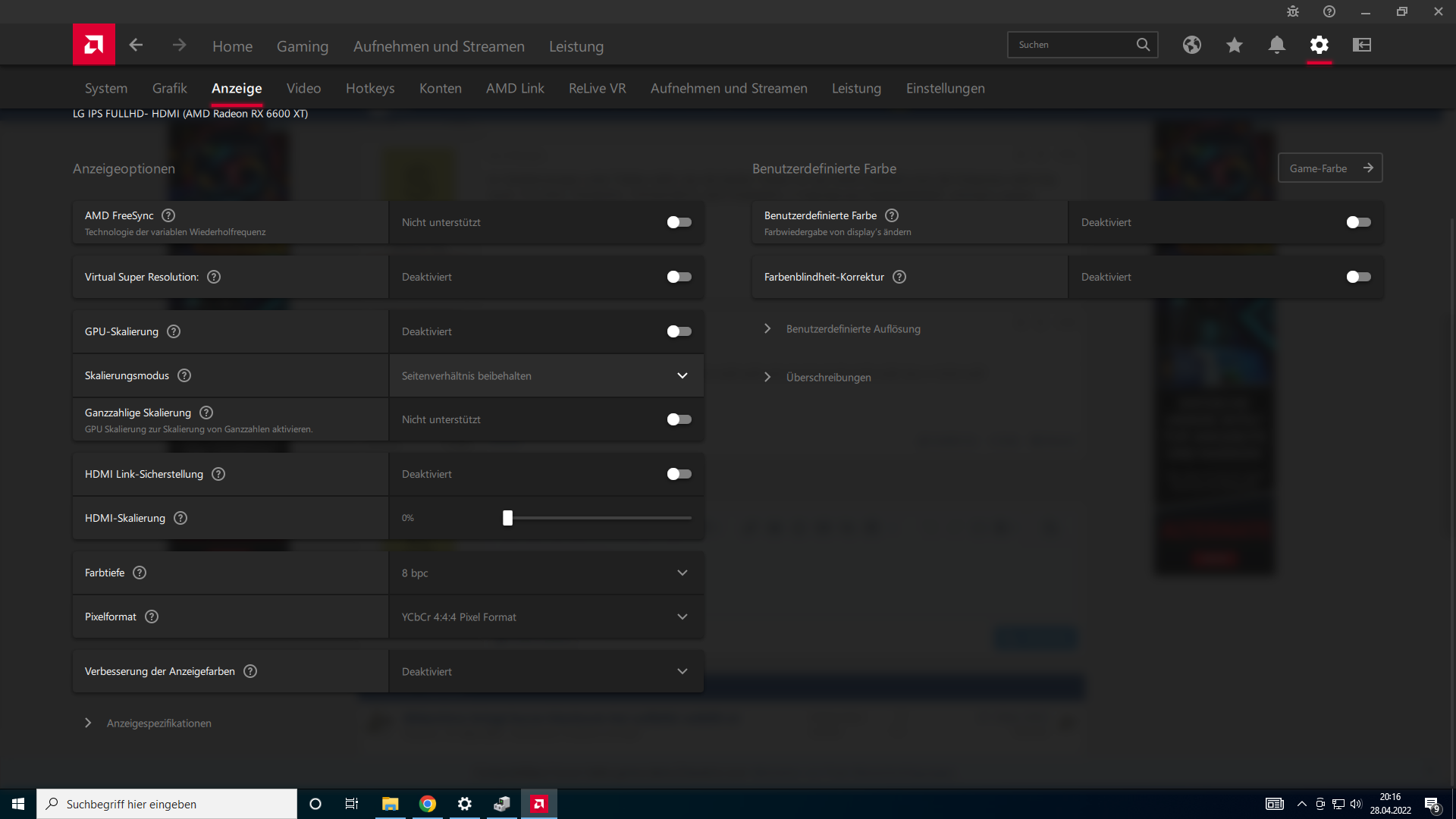Open the Pixelformat dropdown
This screenshot has width=1456, height=819.
click(682, 617)
